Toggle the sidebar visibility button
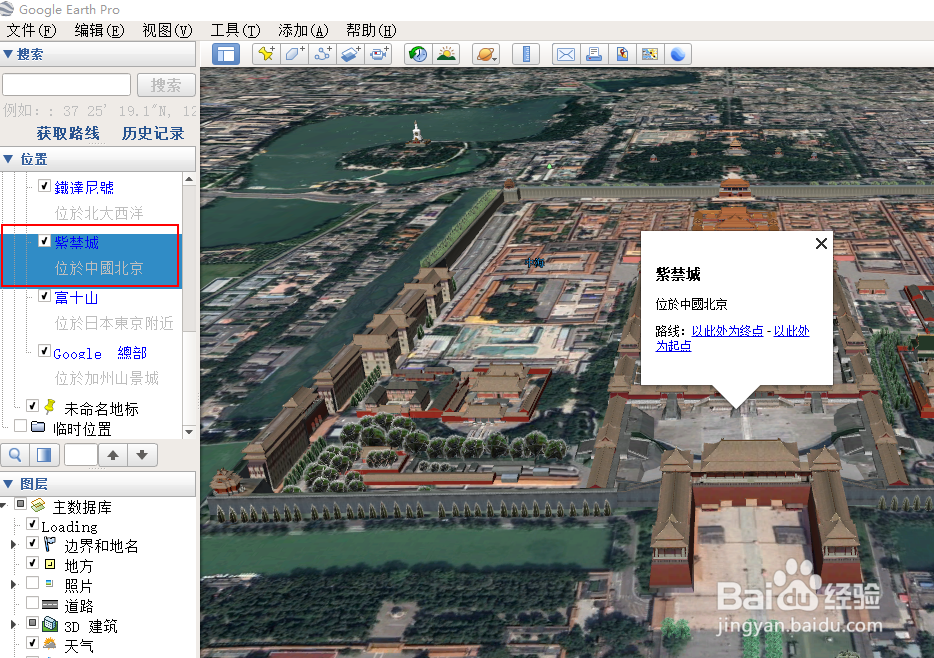This screenshot has height=658, width=934. [226, 54]
